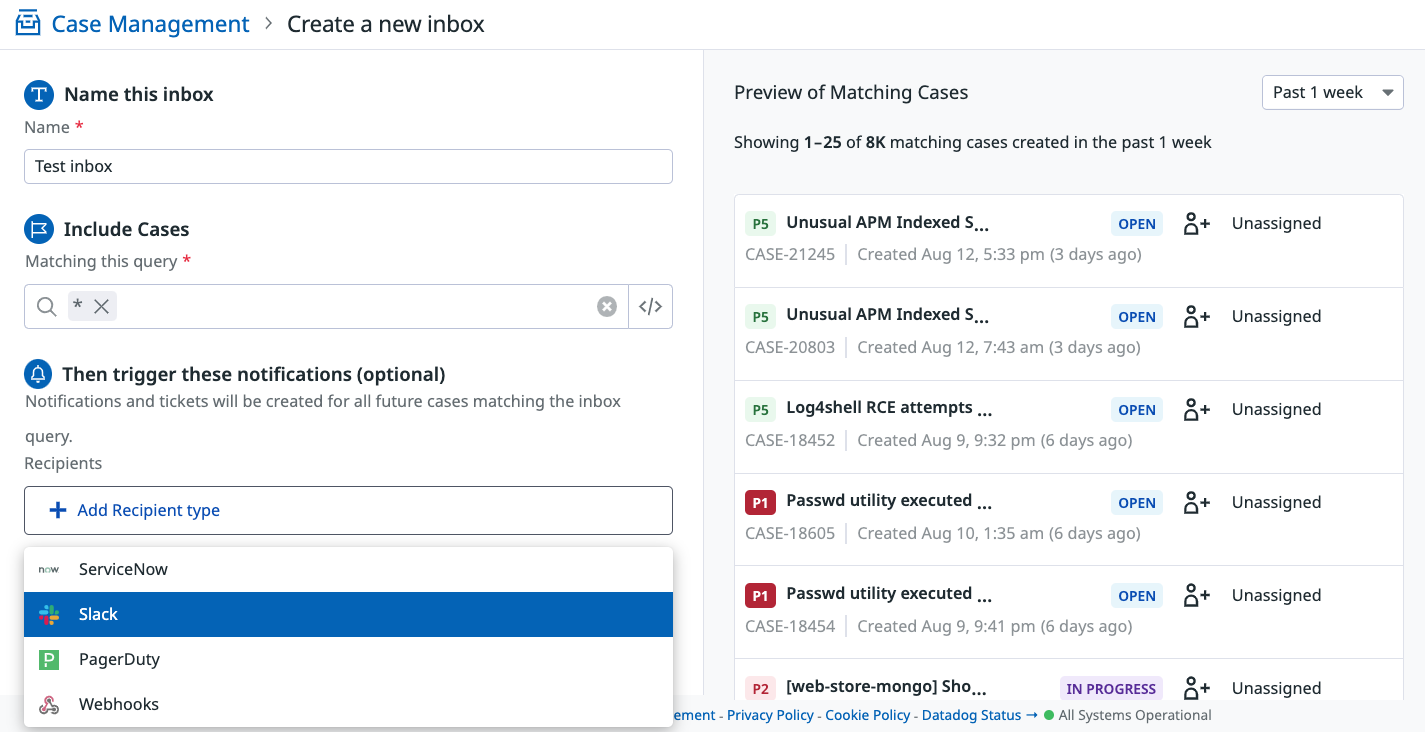Viewport: 1425px width, 732px height.
Task: Open the Add Recipient type selector
Action: pos(348,510)
